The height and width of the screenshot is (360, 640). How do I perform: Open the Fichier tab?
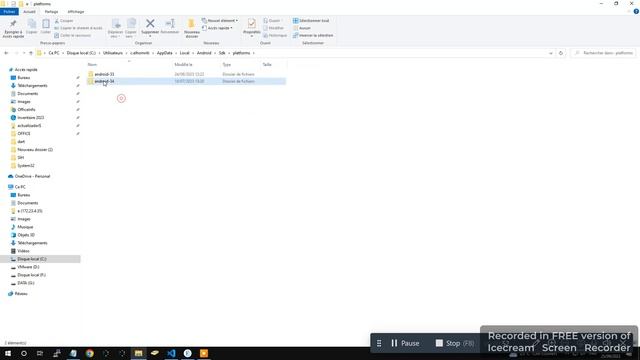point(9,12)
